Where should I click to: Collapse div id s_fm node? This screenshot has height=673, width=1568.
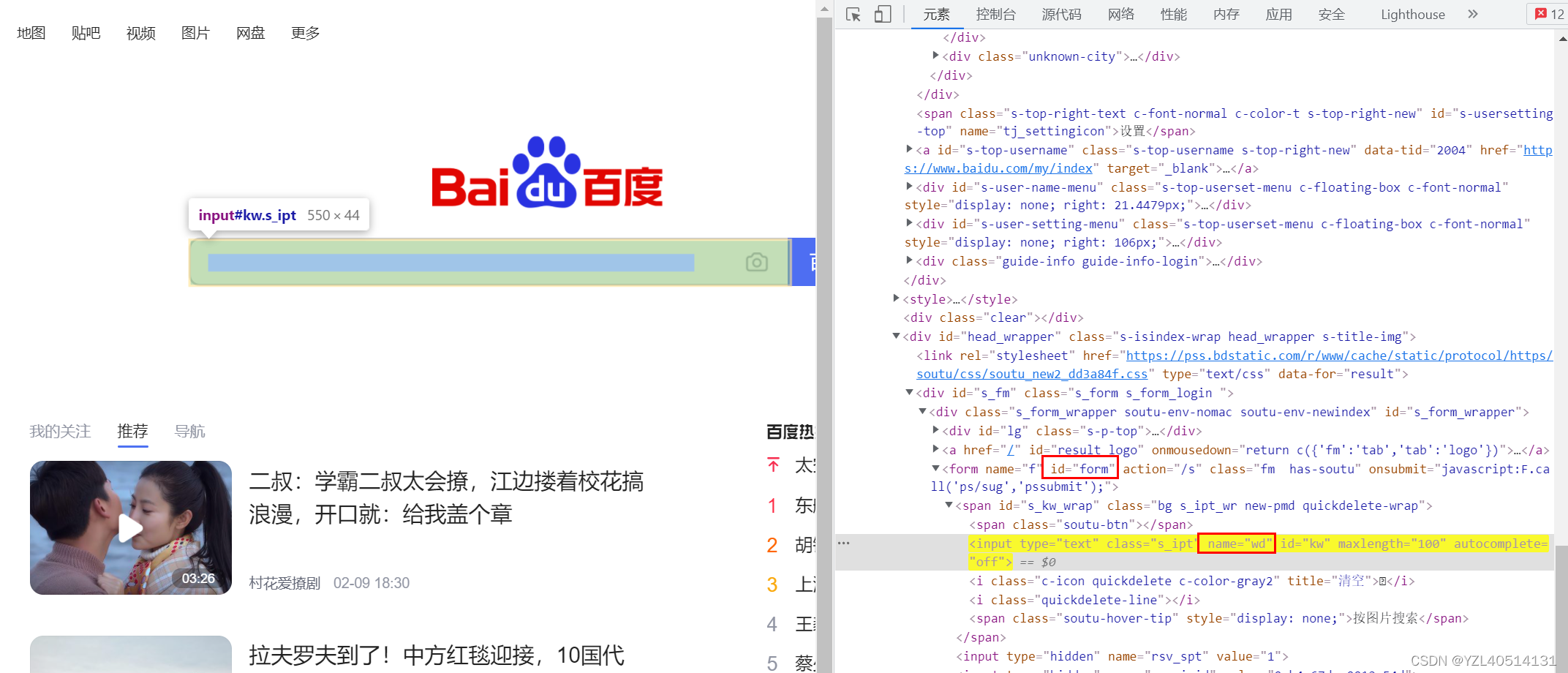[x=909, y=393]
